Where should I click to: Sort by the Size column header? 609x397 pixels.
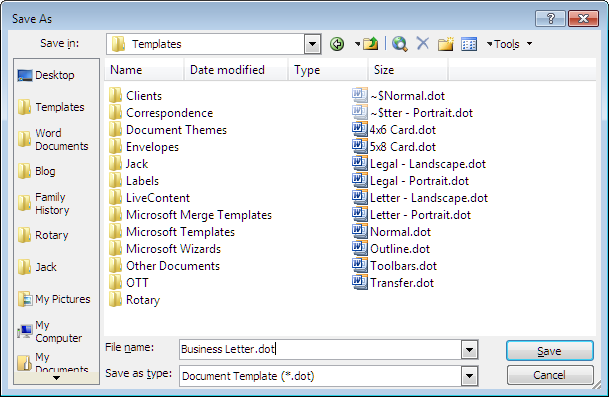408,70
